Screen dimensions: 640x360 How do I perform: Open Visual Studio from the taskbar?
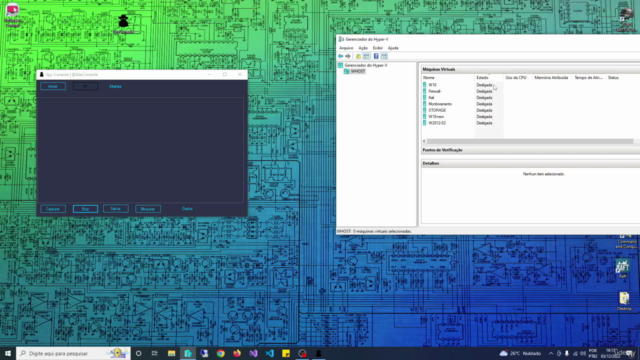[x=253, y=353]
